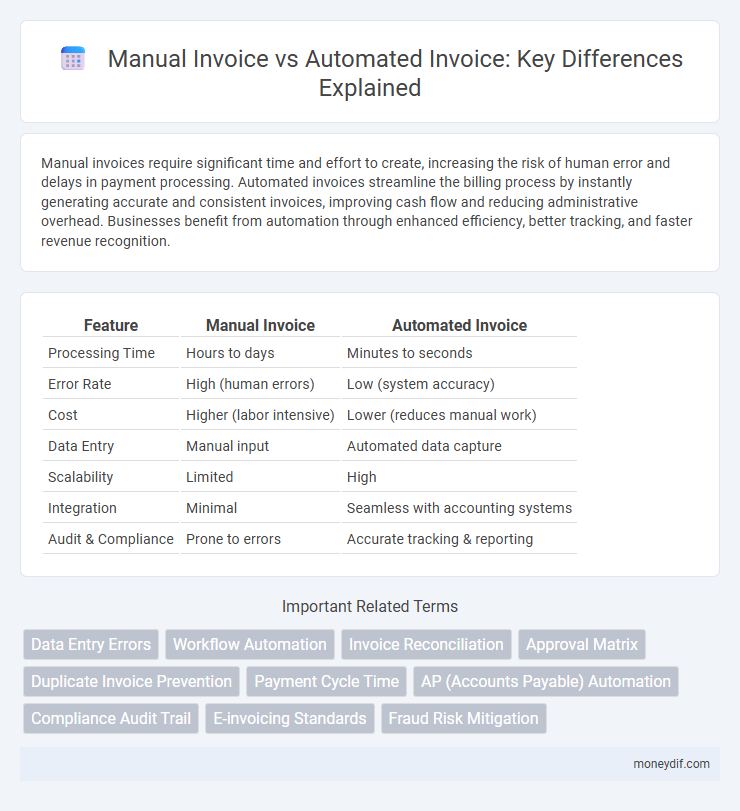Click the 'Prone to errors' cell
The width and height of the screenshot is (740, 811).
click(260, 539)
